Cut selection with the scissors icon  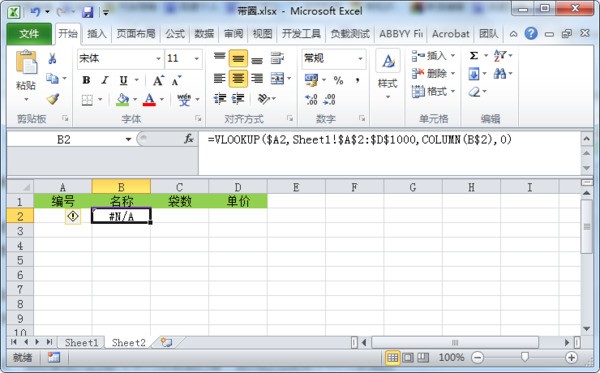pyautogui.click(x=52, y=59)
